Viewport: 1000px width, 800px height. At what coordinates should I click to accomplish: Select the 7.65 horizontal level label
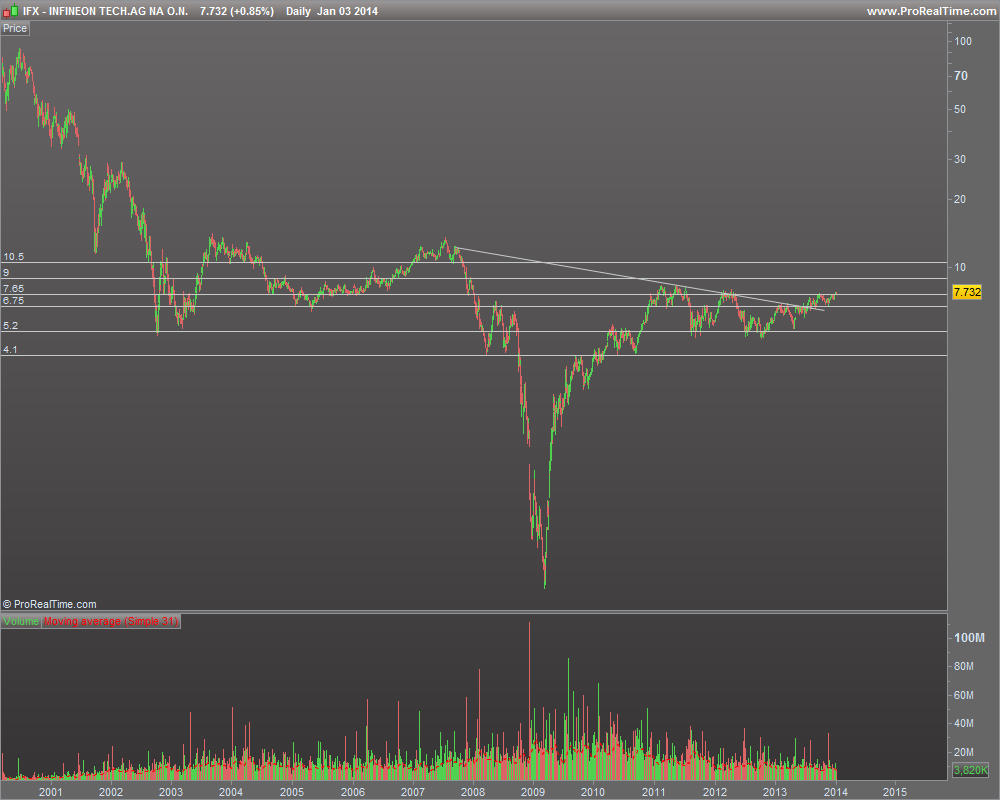coord(13,288)
